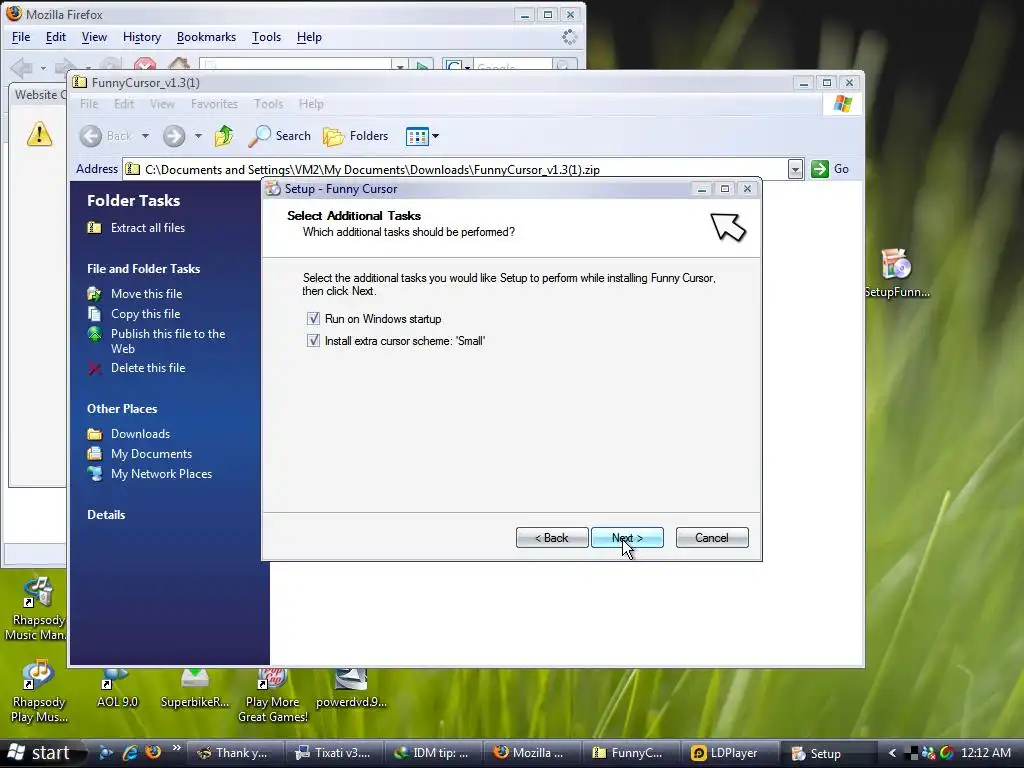Open the Forward history dropdown arrow
This screenshot has height=768, width=1024.
coord(198,136)
